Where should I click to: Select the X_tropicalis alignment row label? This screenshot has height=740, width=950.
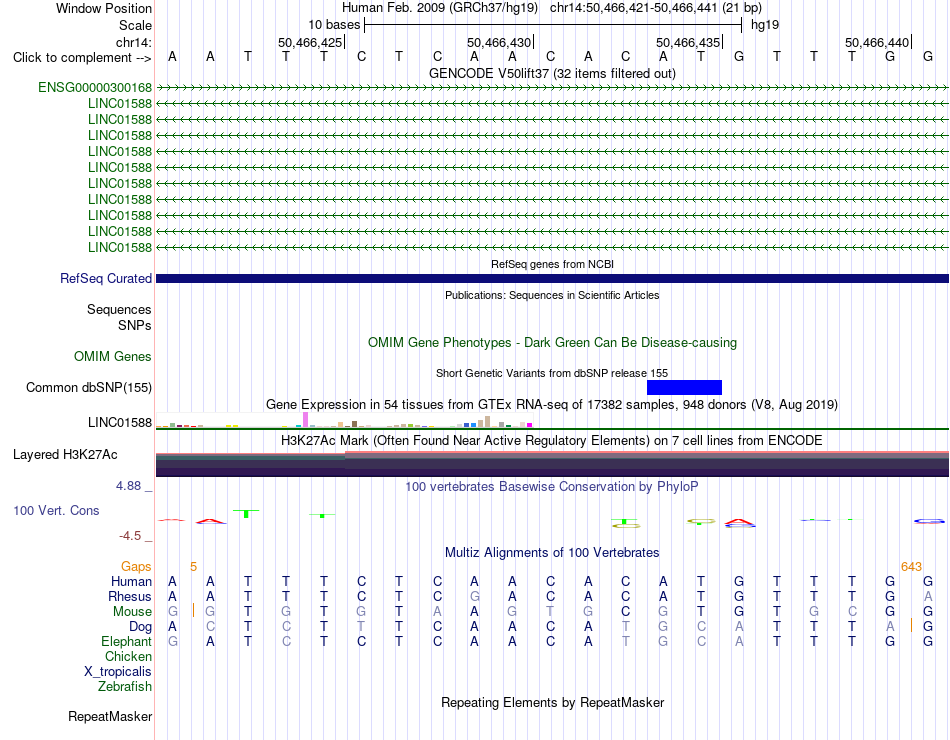click(118, 672)
